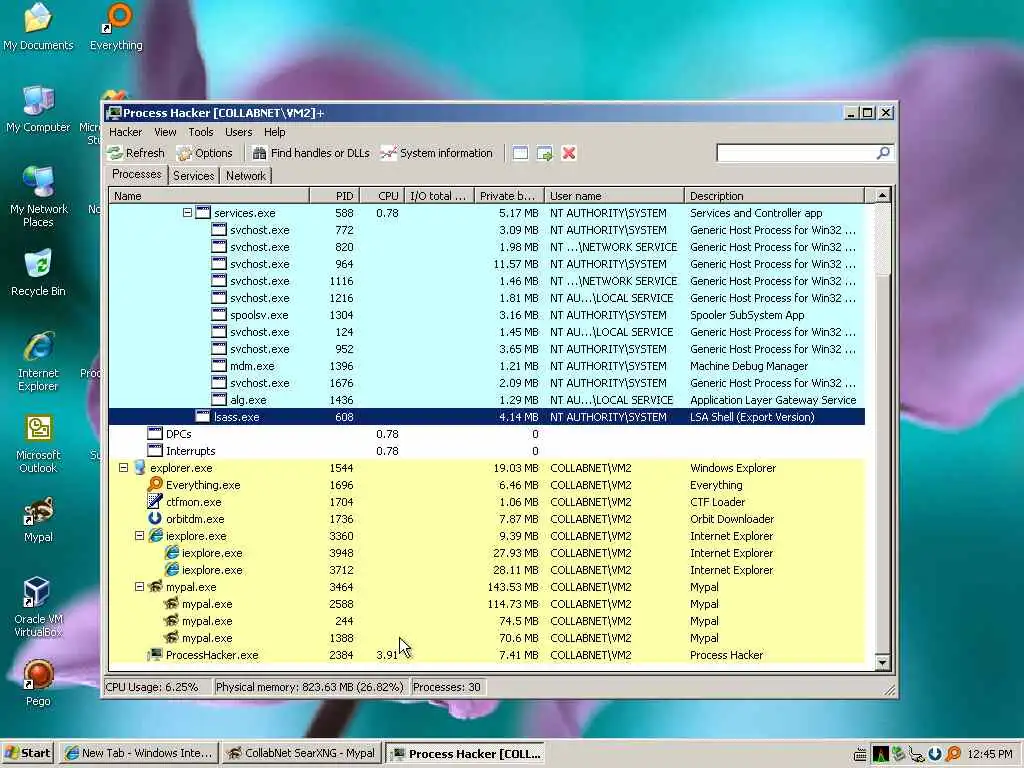The height and width of the screenshot is (768, 1024).
Task: Open Recycle Bin desktop icon
Action: coord(38,273)
